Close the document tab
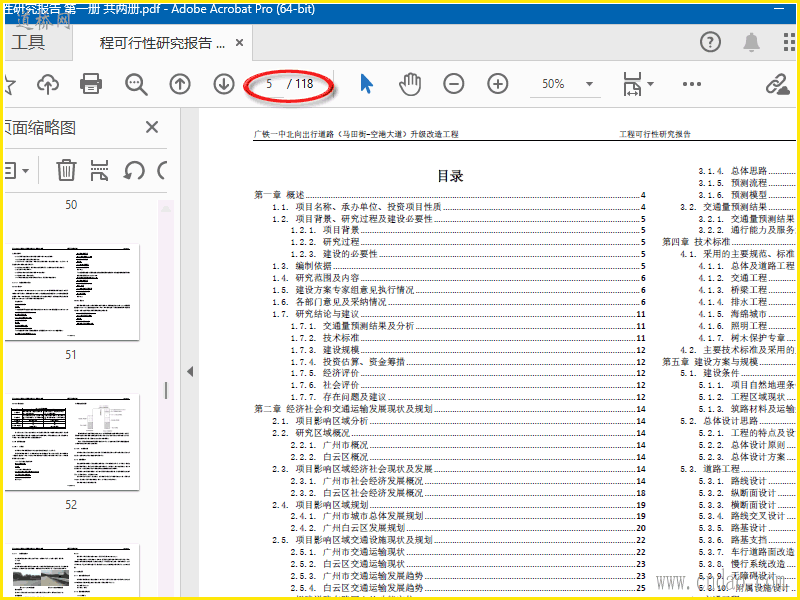 [x=239, y=43]
